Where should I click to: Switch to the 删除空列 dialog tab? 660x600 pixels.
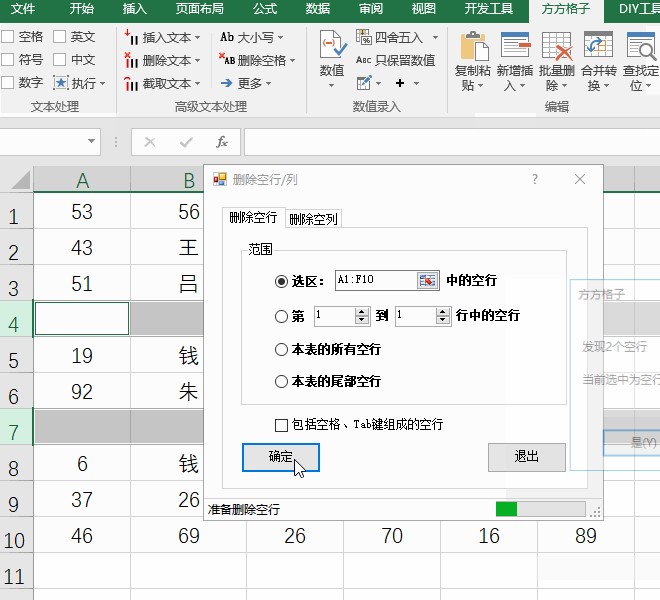[314, 219]
